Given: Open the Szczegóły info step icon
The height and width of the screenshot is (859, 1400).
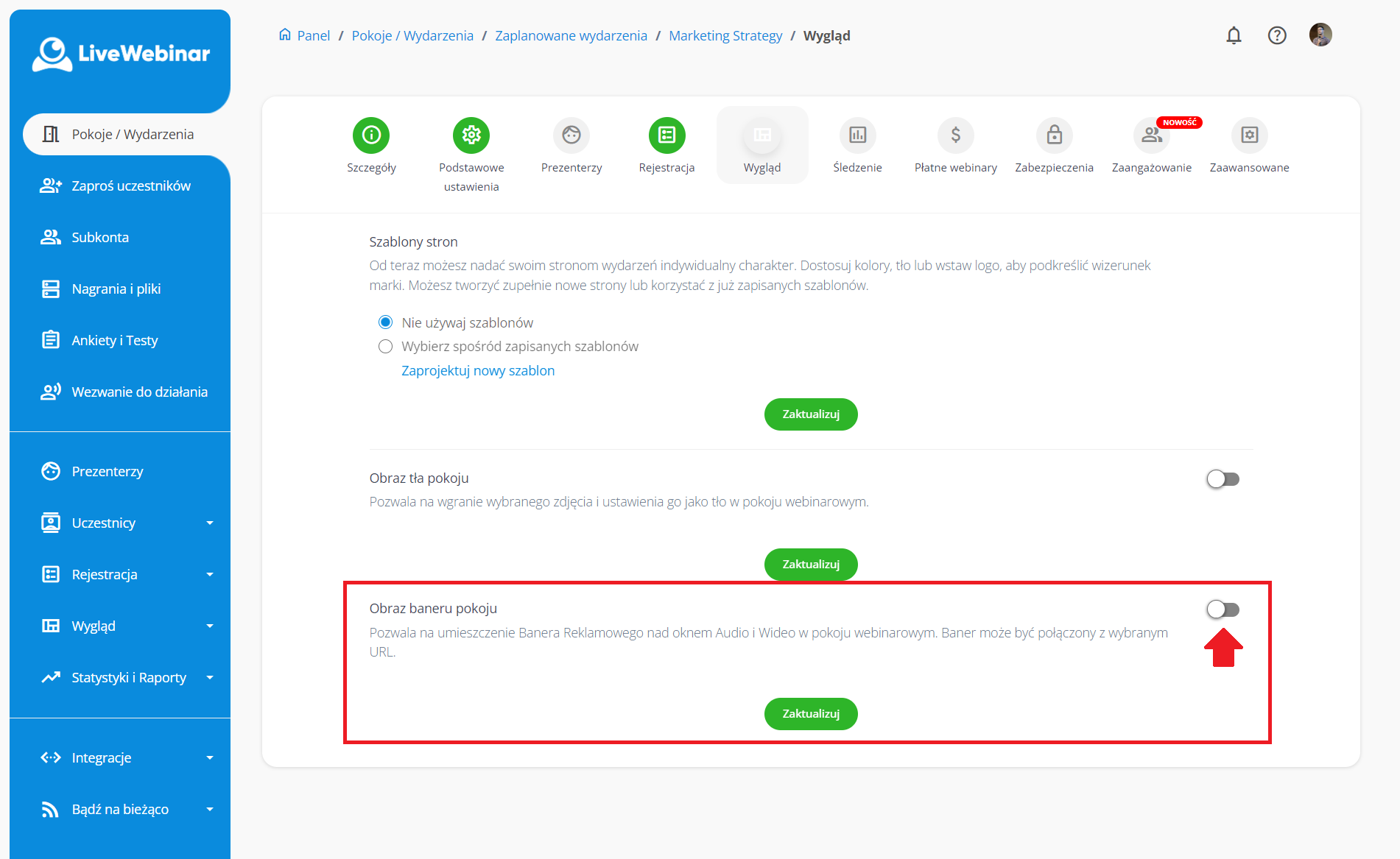Looking at the screenshot, I should 371,135.
